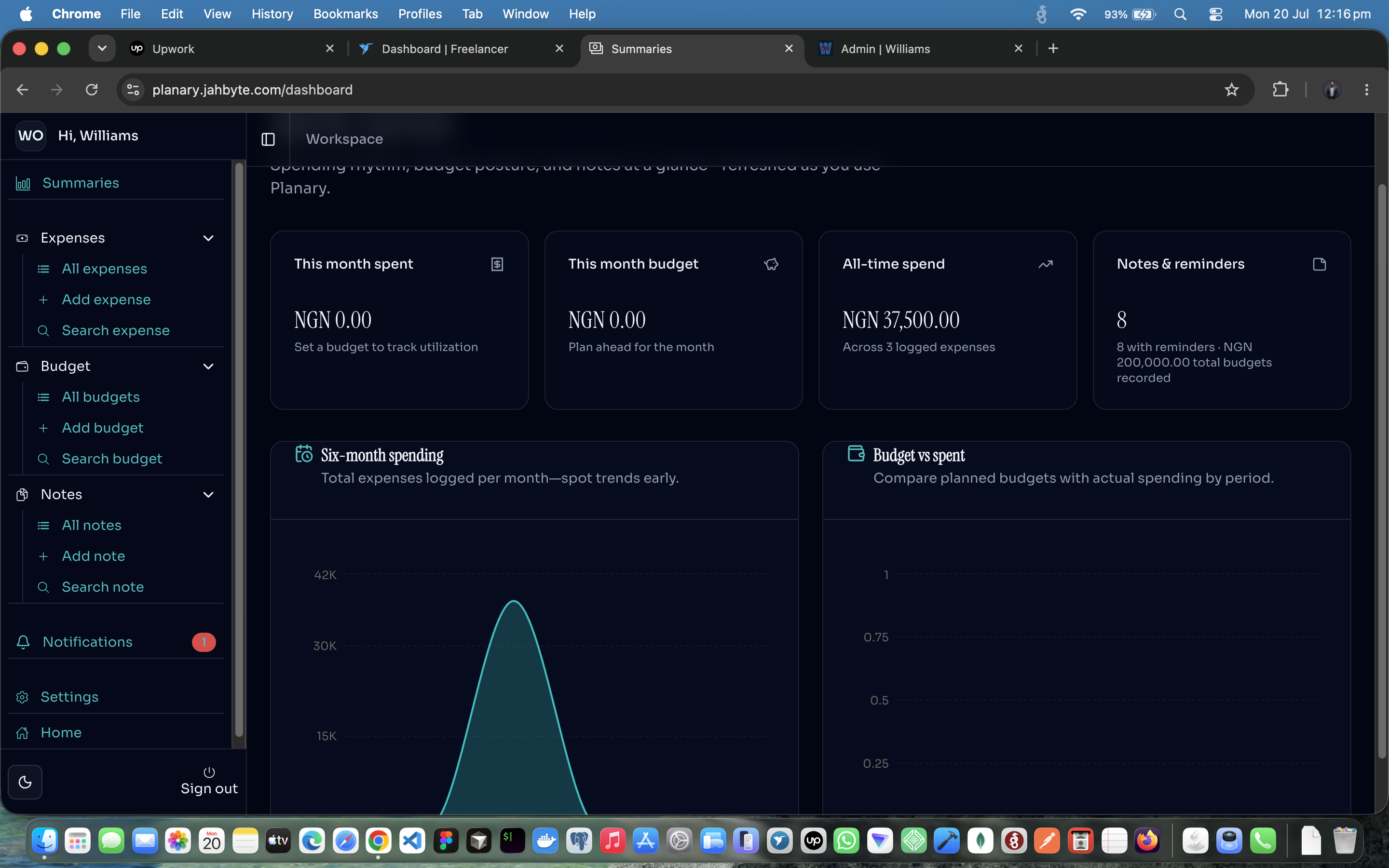Open All expenses list
This screenshot has height=868, width=1389.
[105, 269]
